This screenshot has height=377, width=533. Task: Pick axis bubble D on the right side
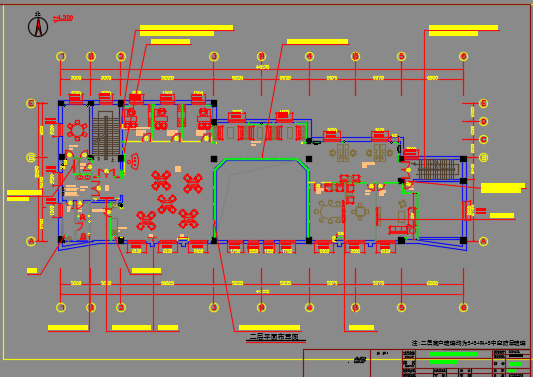coord(483,121)
